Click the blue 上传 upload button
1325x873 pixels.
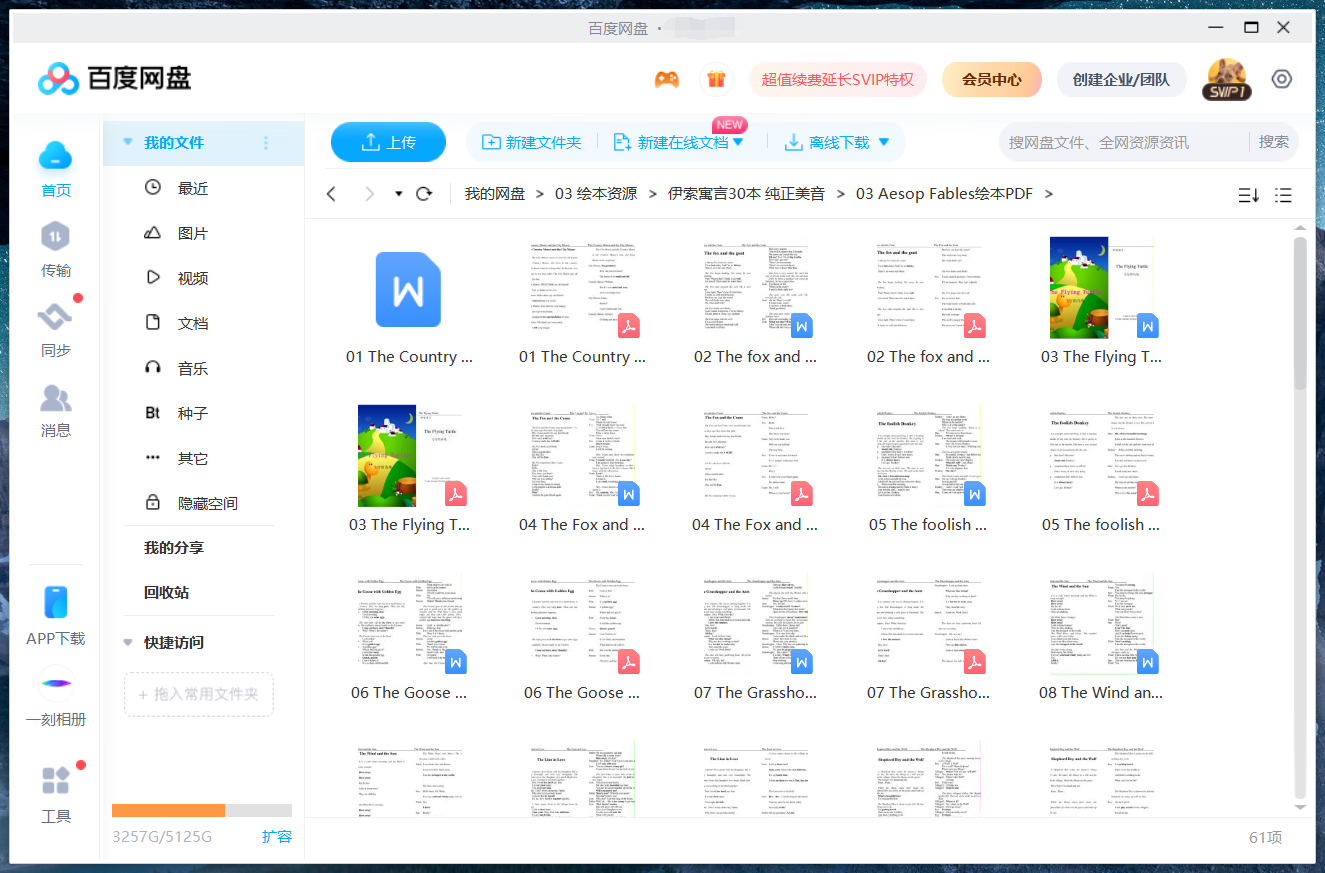point(388,142)
